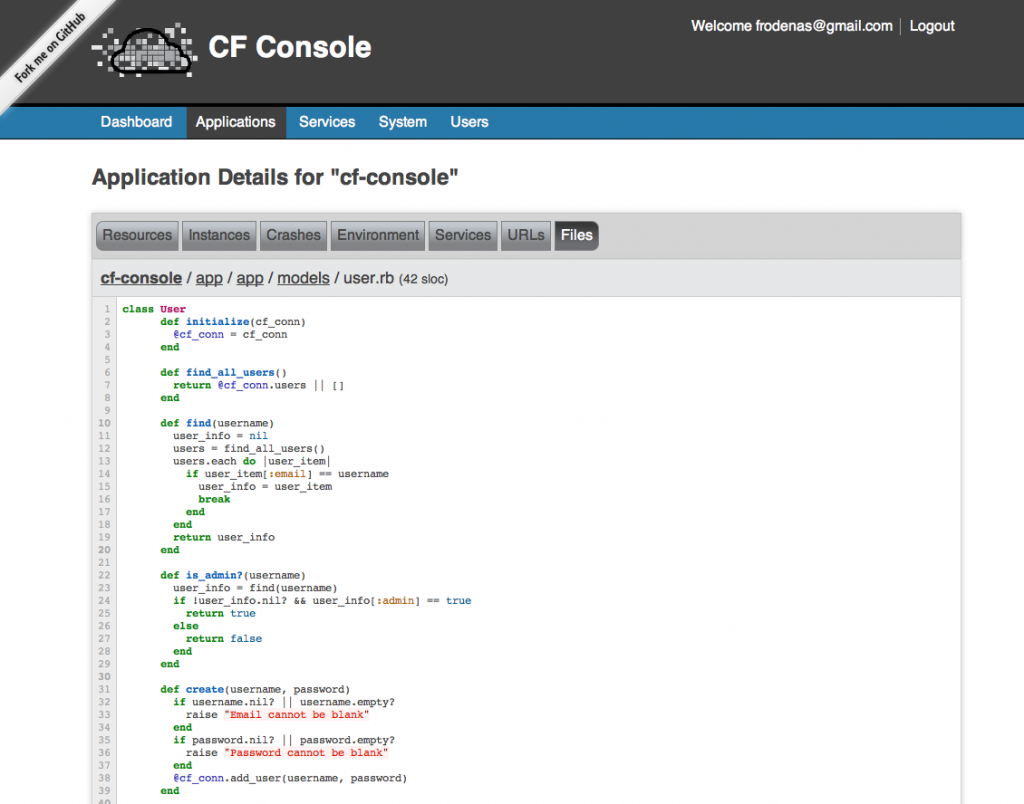Click the "Email cannot be blank" string
The width and height of the screenshot is (1024, 804).
[x=296, y=715]
